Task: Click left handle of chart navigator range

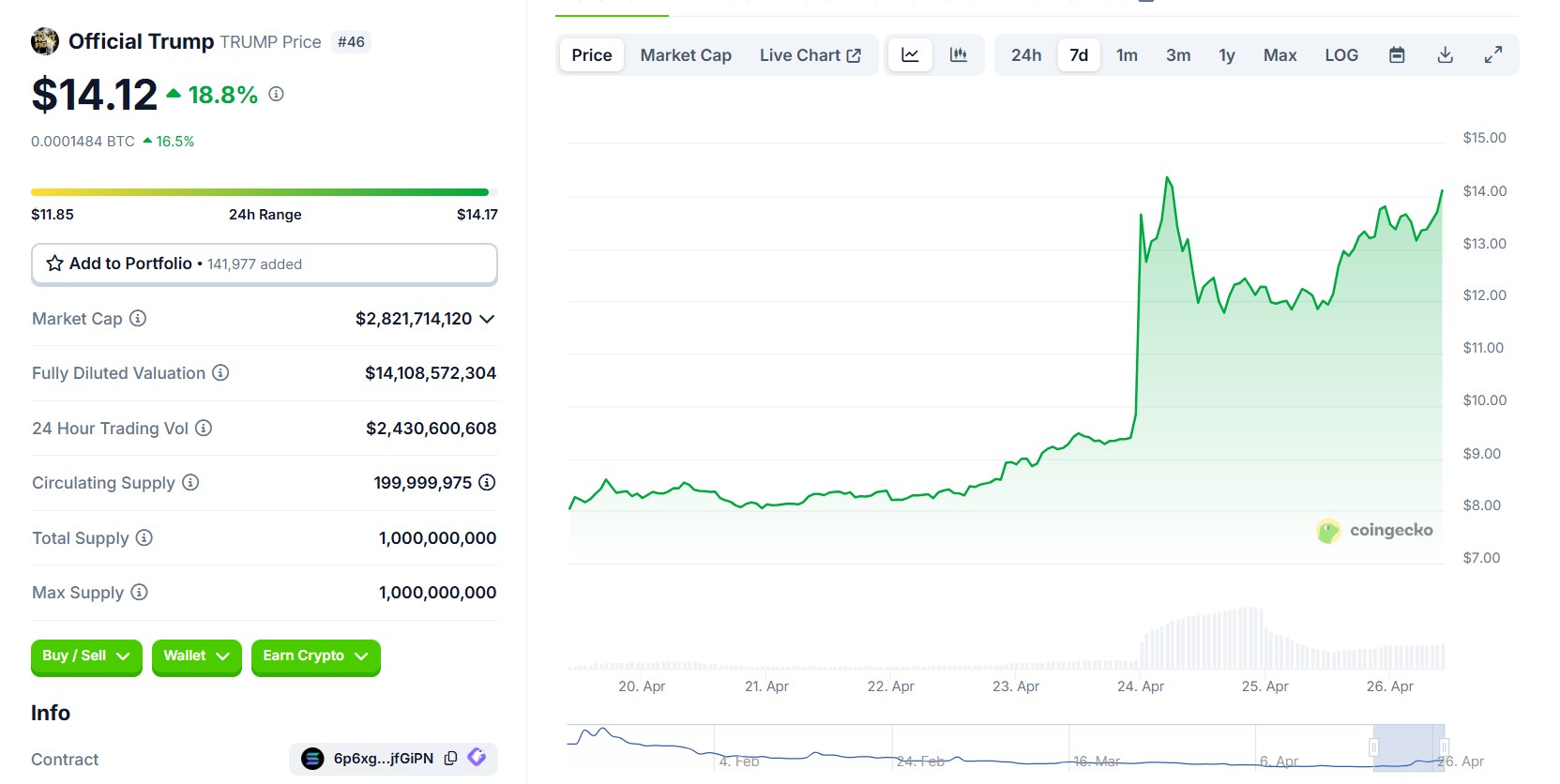Action: pos(1373,747)
